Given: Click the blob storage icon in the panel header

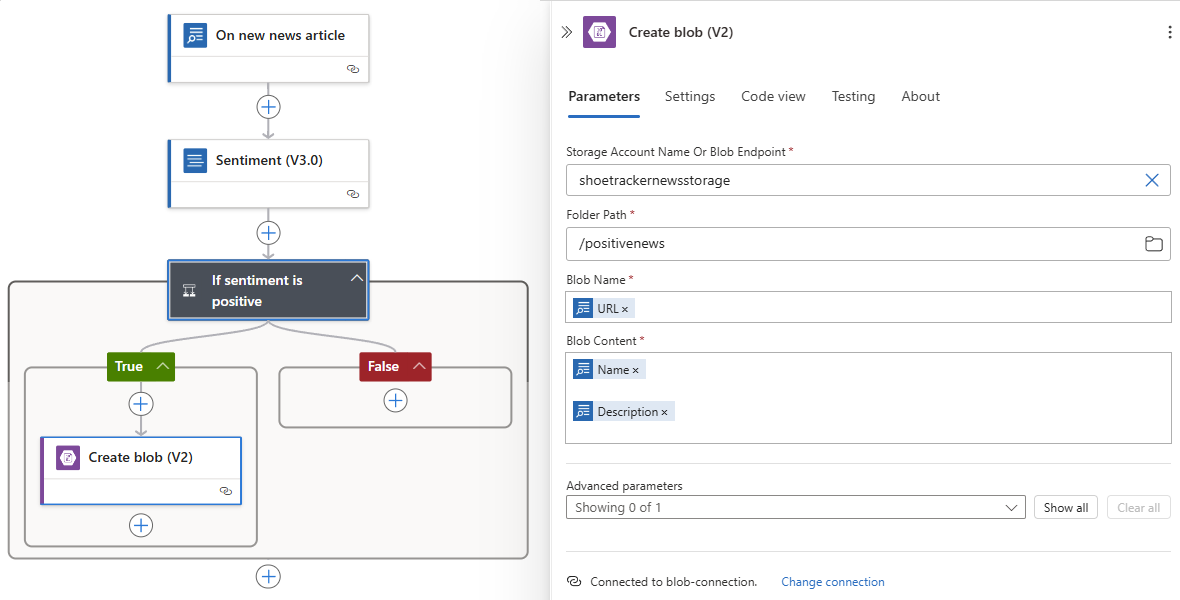Looking at the screenshot, I should 599,31.
